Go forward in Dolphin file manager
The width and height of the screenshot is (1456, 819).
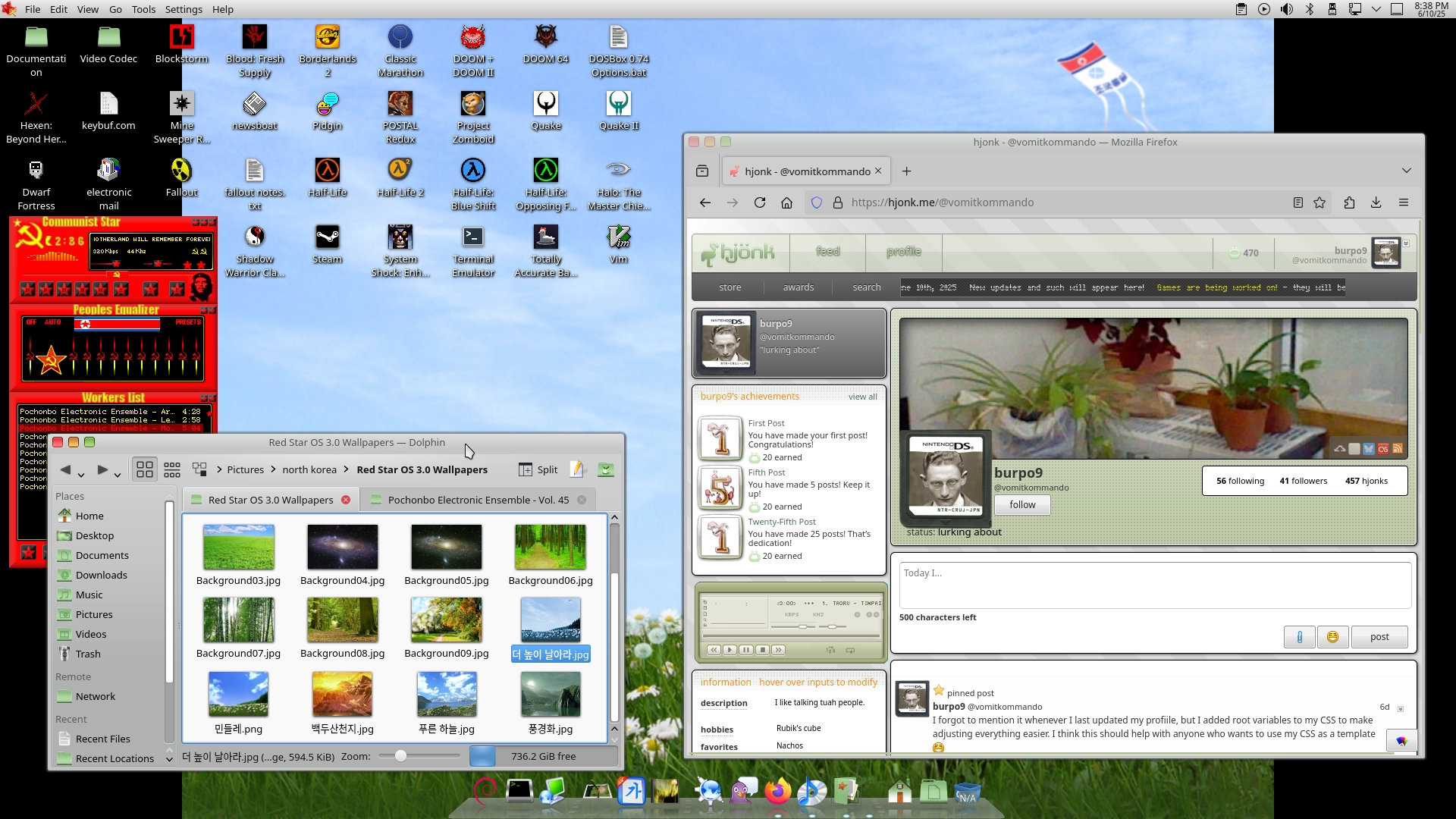coord(102,469)
